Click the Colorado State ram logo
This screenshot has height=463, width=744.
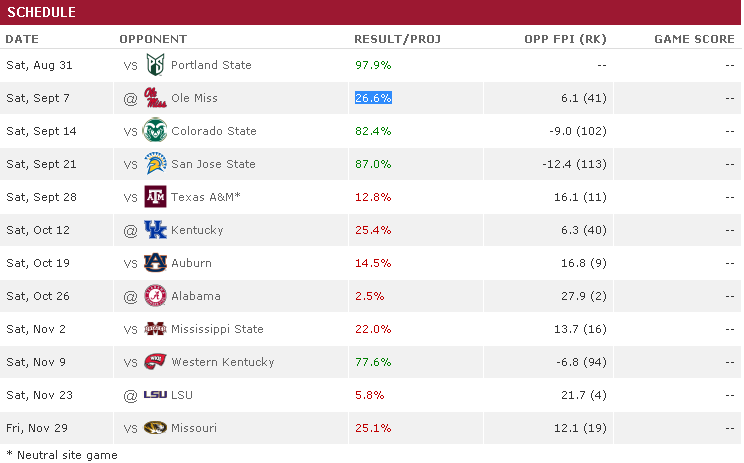(155, 131)
